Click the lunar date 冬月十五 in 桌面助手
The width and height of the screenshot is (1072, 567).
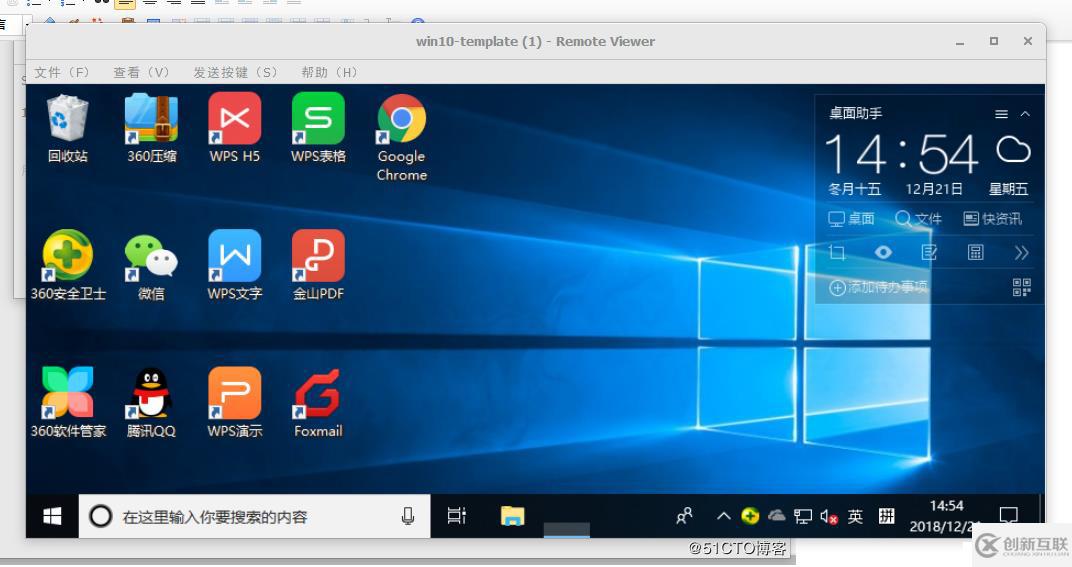click(x=855, y=189)
